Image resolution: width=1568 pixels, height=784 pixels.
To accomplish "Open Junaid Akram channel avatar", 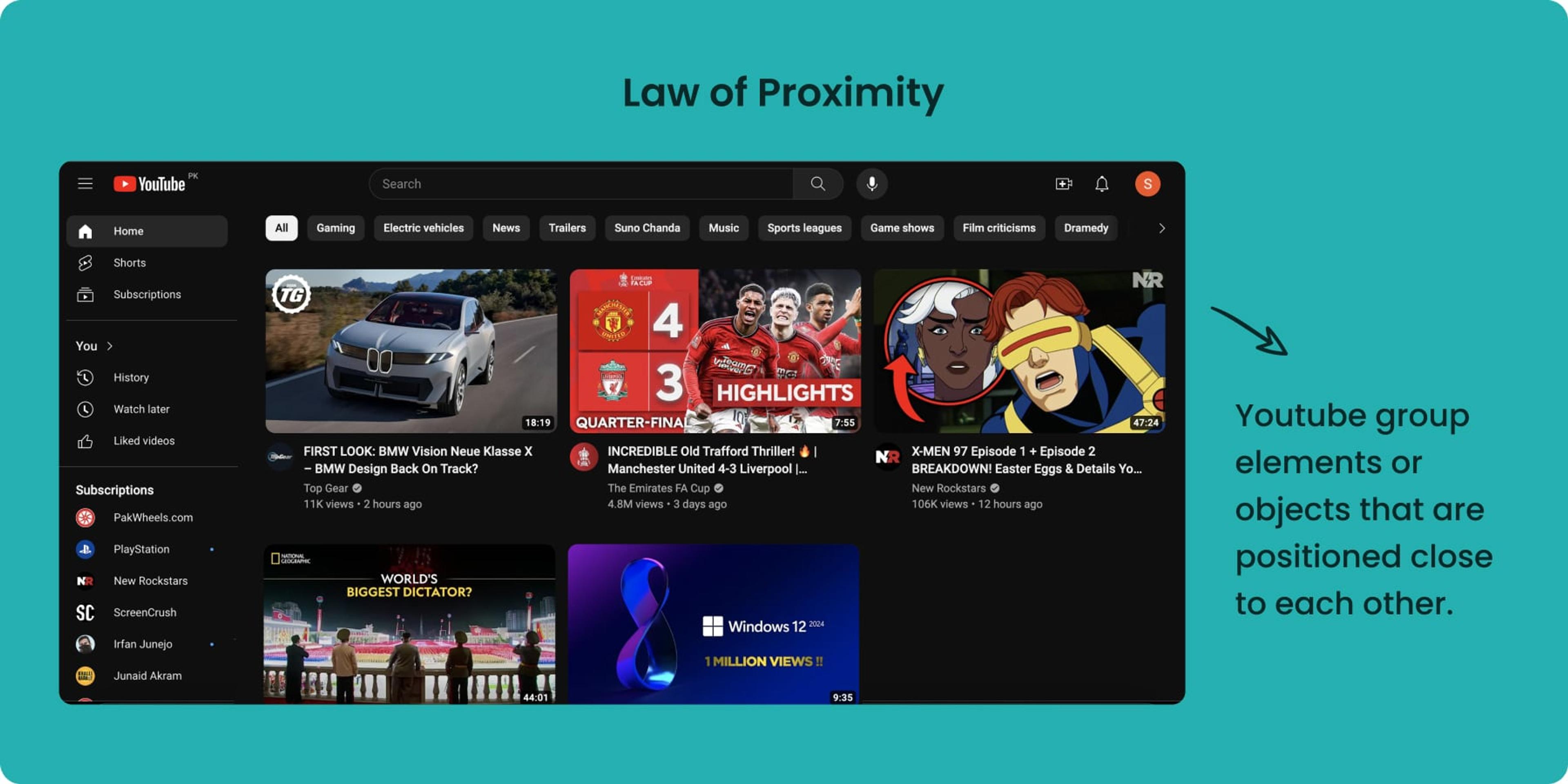I will pos(85,676).
